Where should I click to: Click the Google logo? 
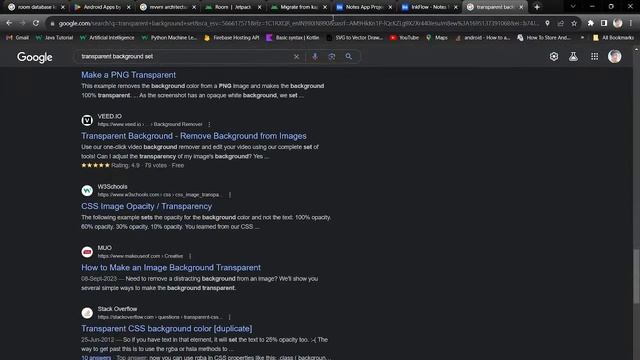tap(35, 57)
